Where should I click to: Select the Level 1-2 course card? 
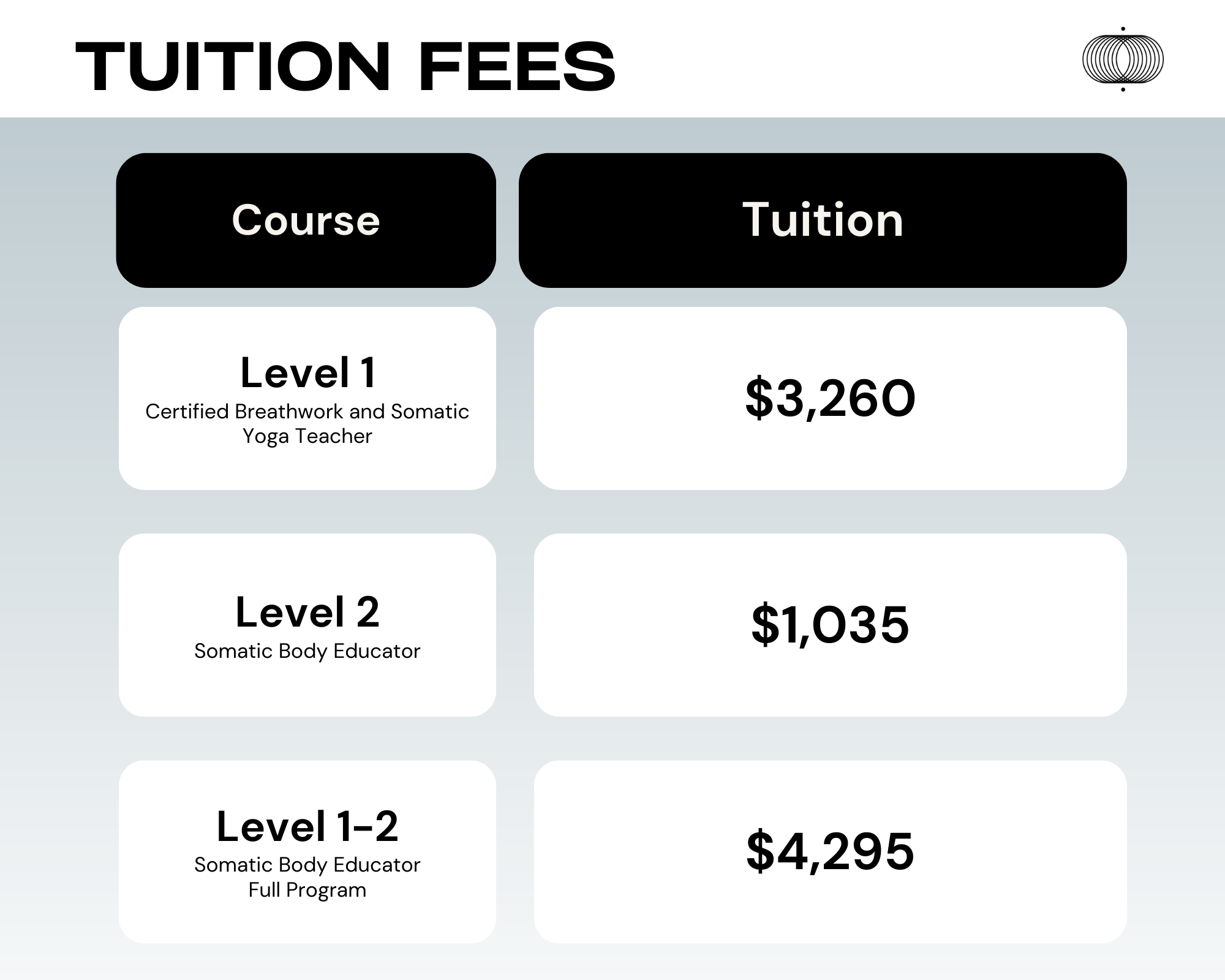(x=307, y=852)
